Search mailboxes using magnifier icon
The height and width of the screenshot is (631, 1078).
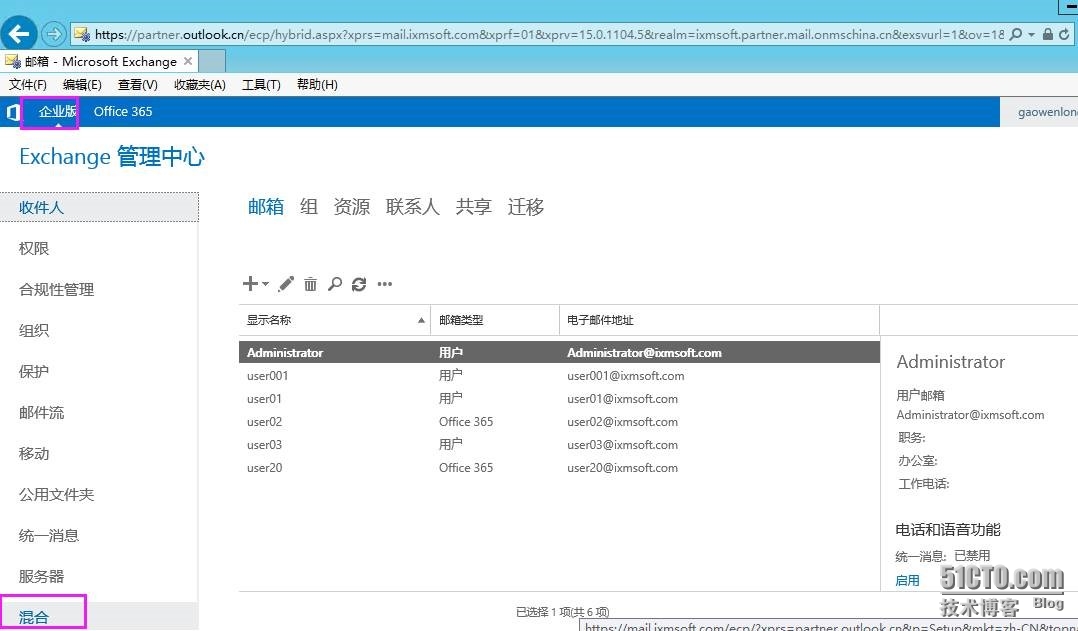pos(335,284)
